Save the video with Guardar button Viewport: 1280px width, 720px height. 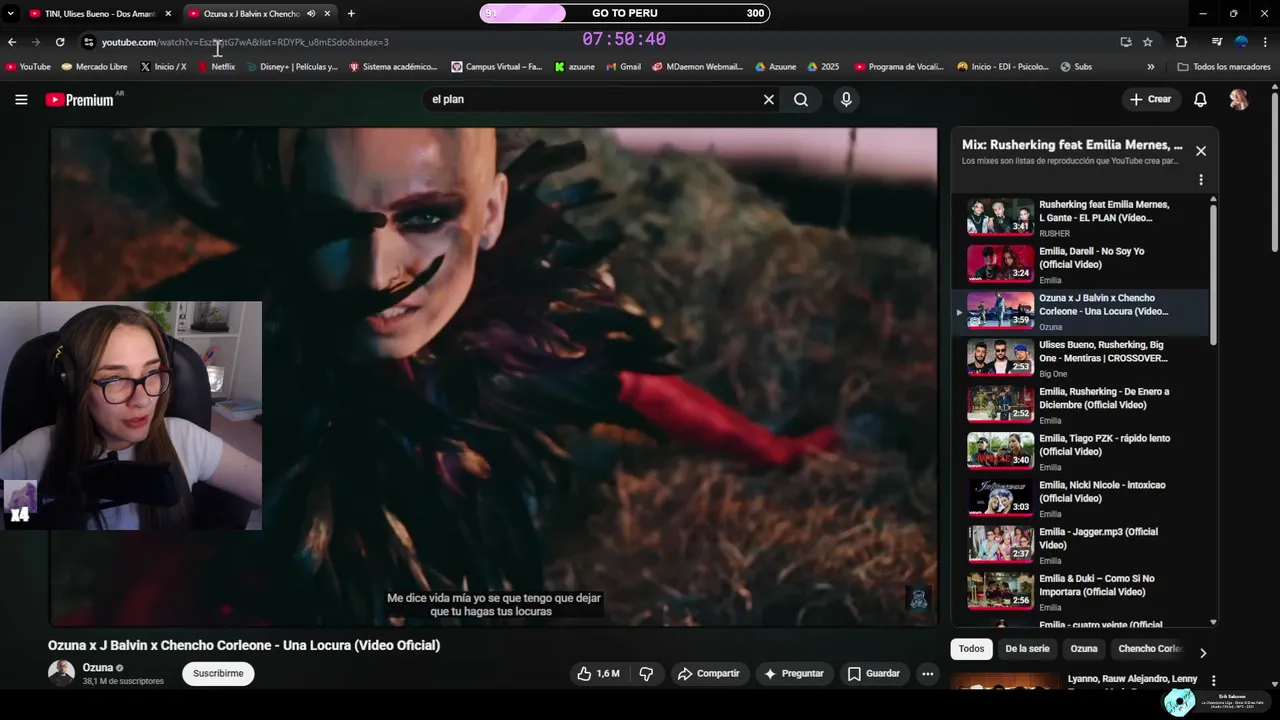tap(874, 674)
